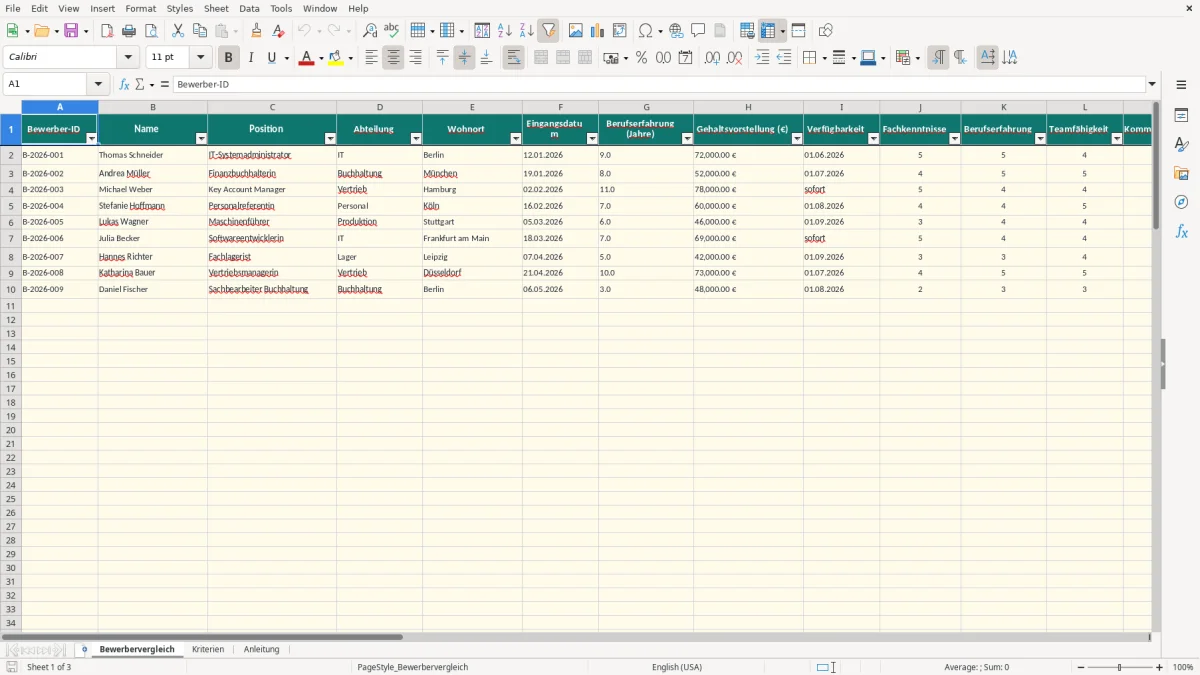Image resolution: width=1200 pixels, height=675 pixels.
Task: Toggle Center Horizontally alignment
Action: click(393, 58)
